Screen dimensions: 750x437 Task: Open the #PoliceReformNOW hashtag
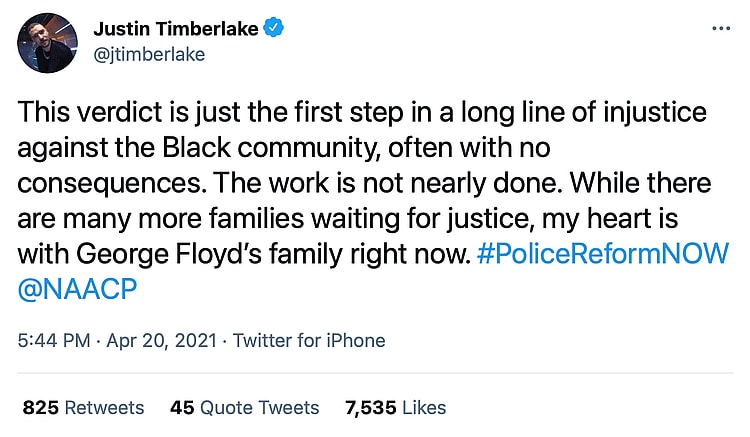coord(603,254)
